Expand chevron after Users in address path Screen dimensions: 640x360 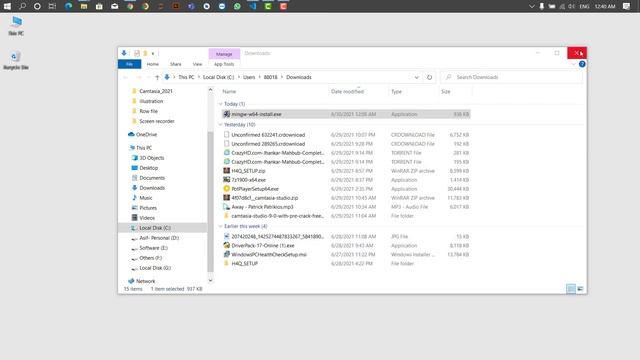(x=259, y=77)
